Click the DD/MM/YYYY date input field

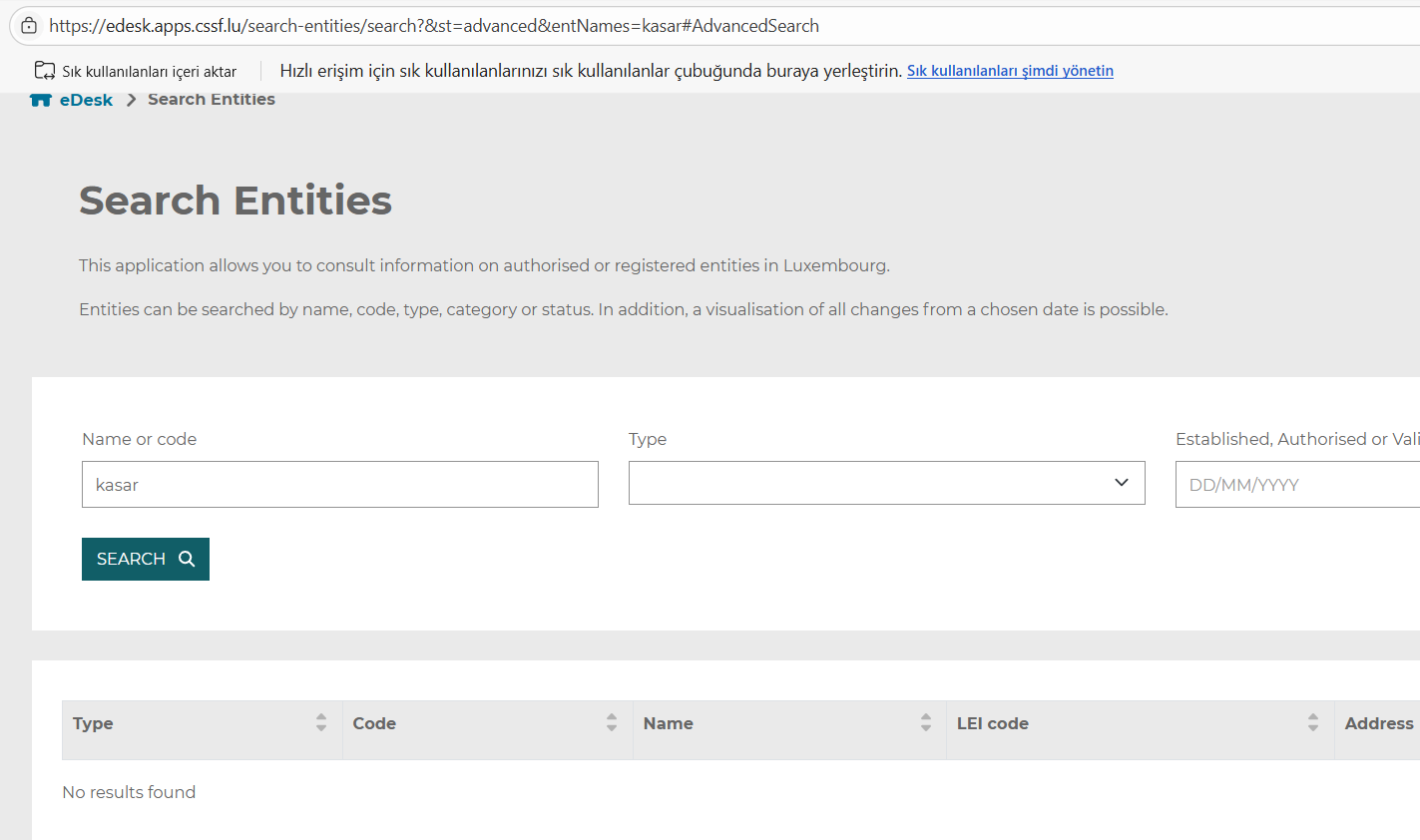point(1295,485)
